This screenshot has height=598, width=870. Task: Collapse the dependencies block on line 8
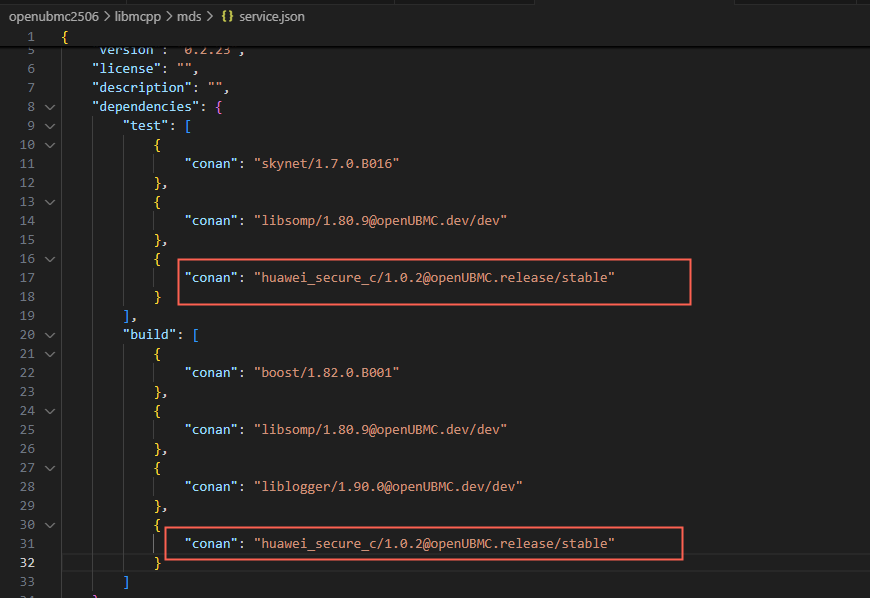pyautogui.click(x=50, y=107)
